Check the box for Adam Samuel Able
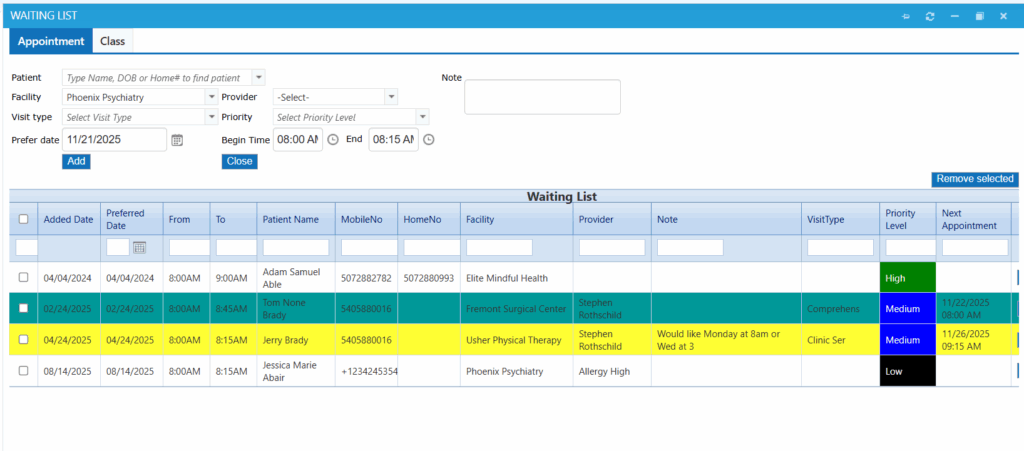 coord(24,277)
